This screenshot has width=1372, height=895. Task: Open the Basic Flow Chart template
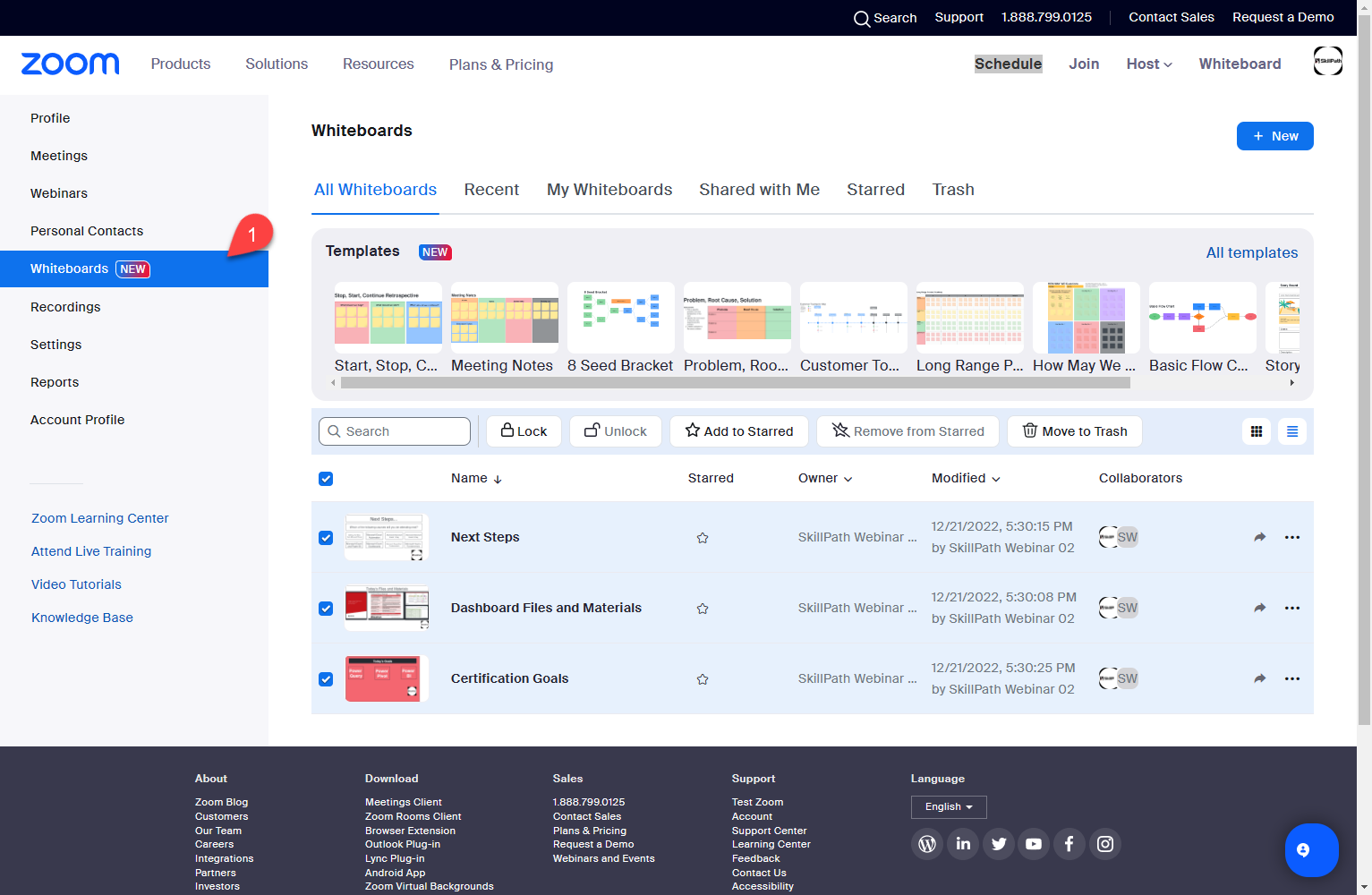(x=1202, y=328)
